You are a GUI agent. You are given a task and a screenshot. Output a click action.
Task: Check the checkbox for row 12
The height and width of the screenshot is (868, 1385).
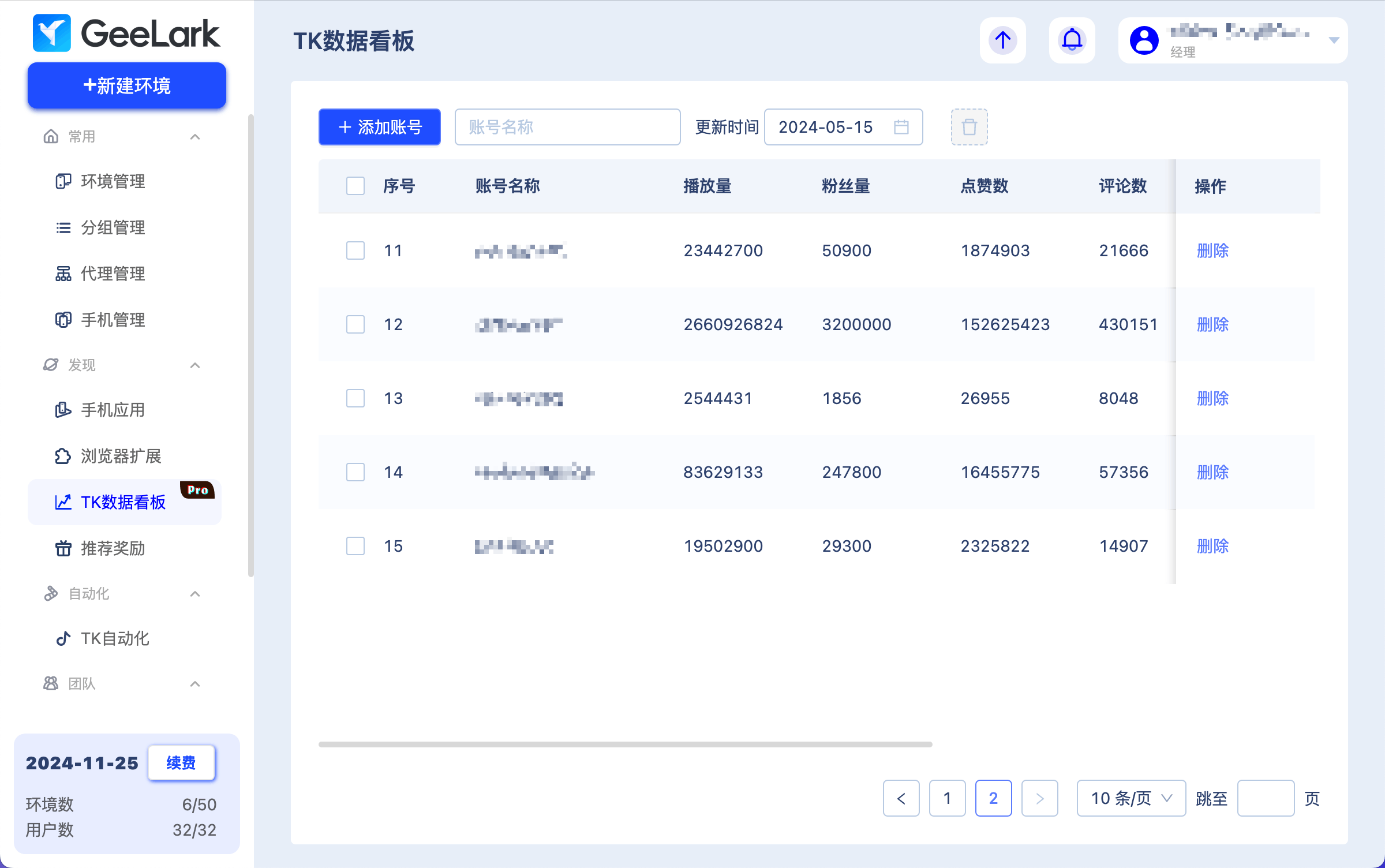(x=355, y=324)
